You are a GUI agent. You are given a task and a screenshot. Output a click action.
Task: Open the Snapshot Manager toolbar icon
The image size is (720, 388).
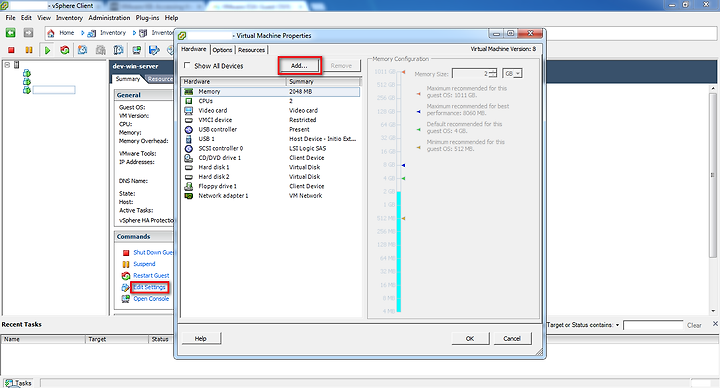tap(118, 50)
